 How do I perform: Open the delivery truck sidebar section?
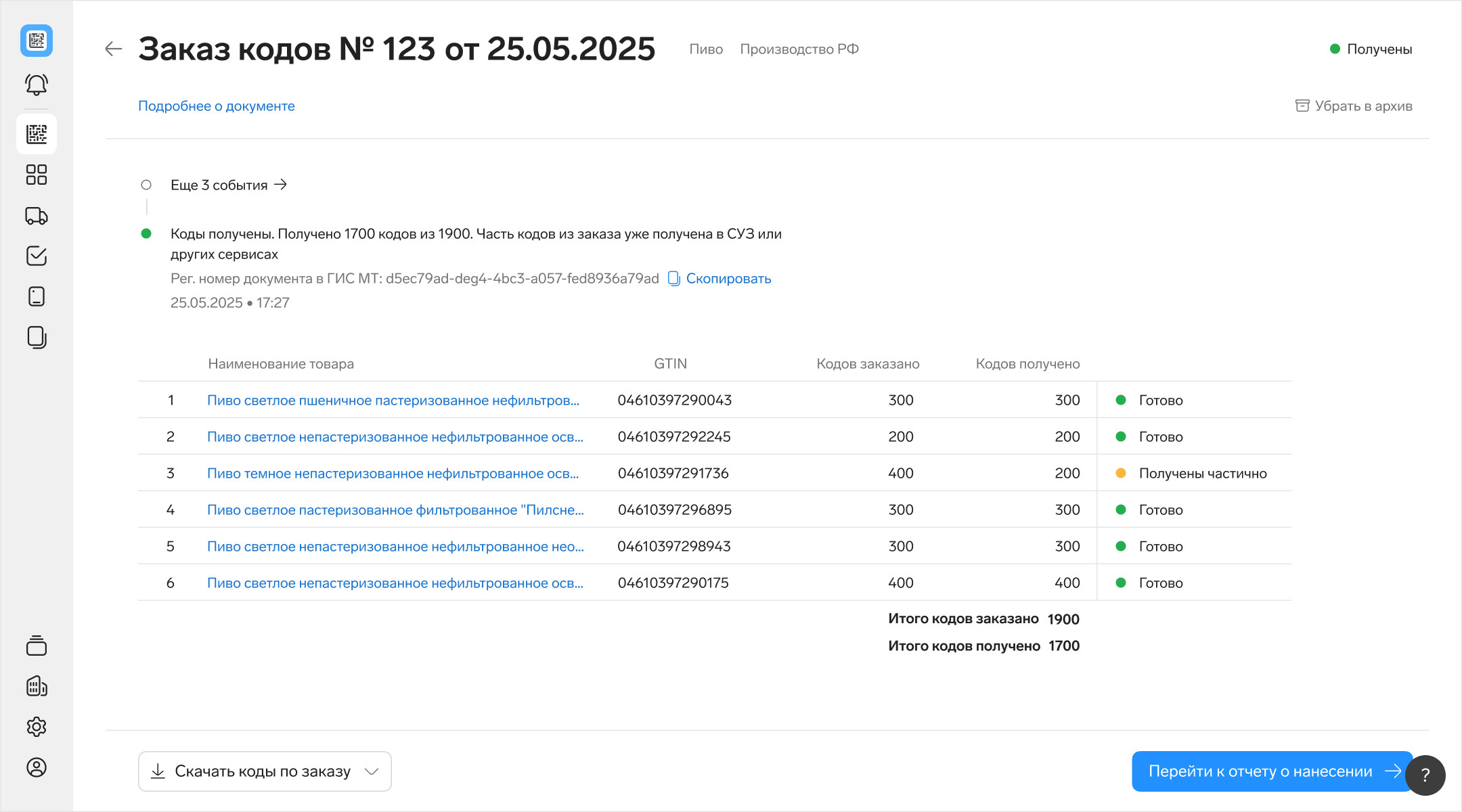(x=37, y=216)
